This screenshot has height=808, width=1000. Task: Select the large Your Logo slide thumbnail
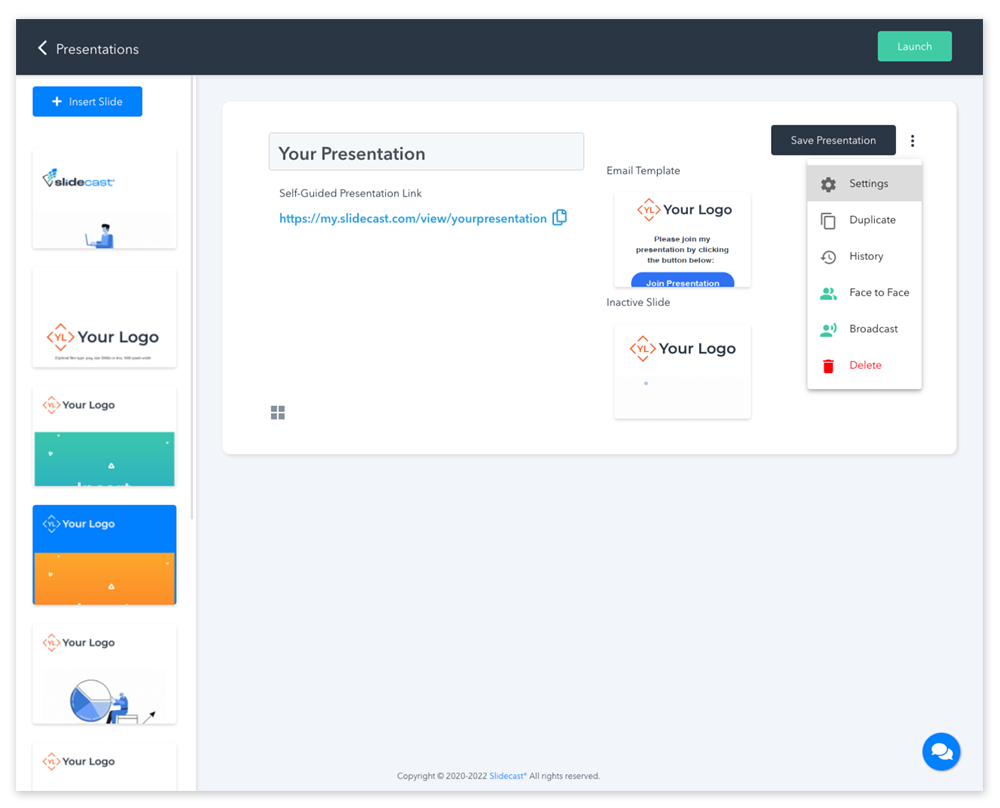(x=105, y=318)
